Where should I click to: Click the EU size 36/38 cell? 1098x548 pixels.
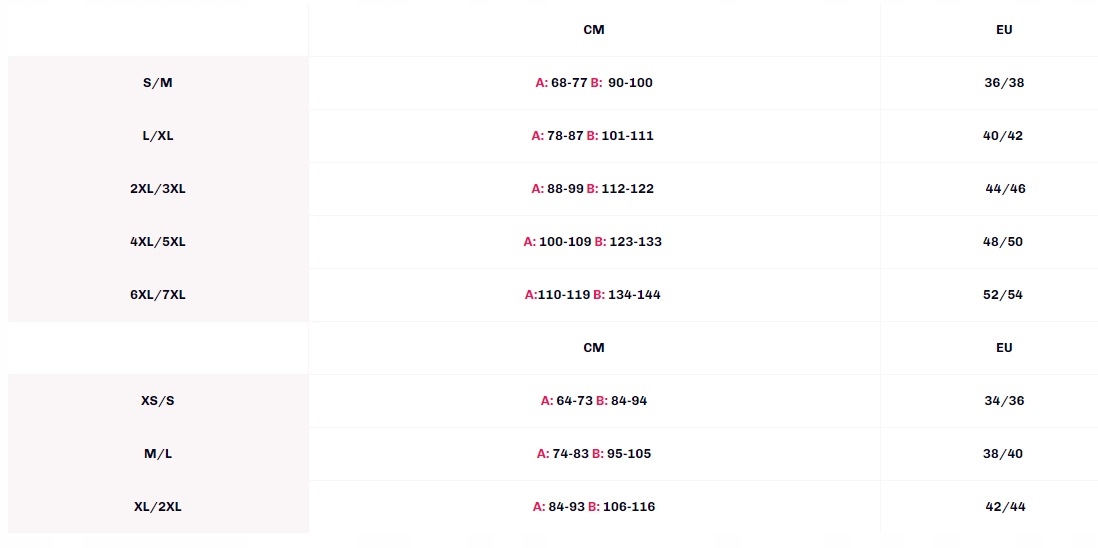(x=1004, y=83)
